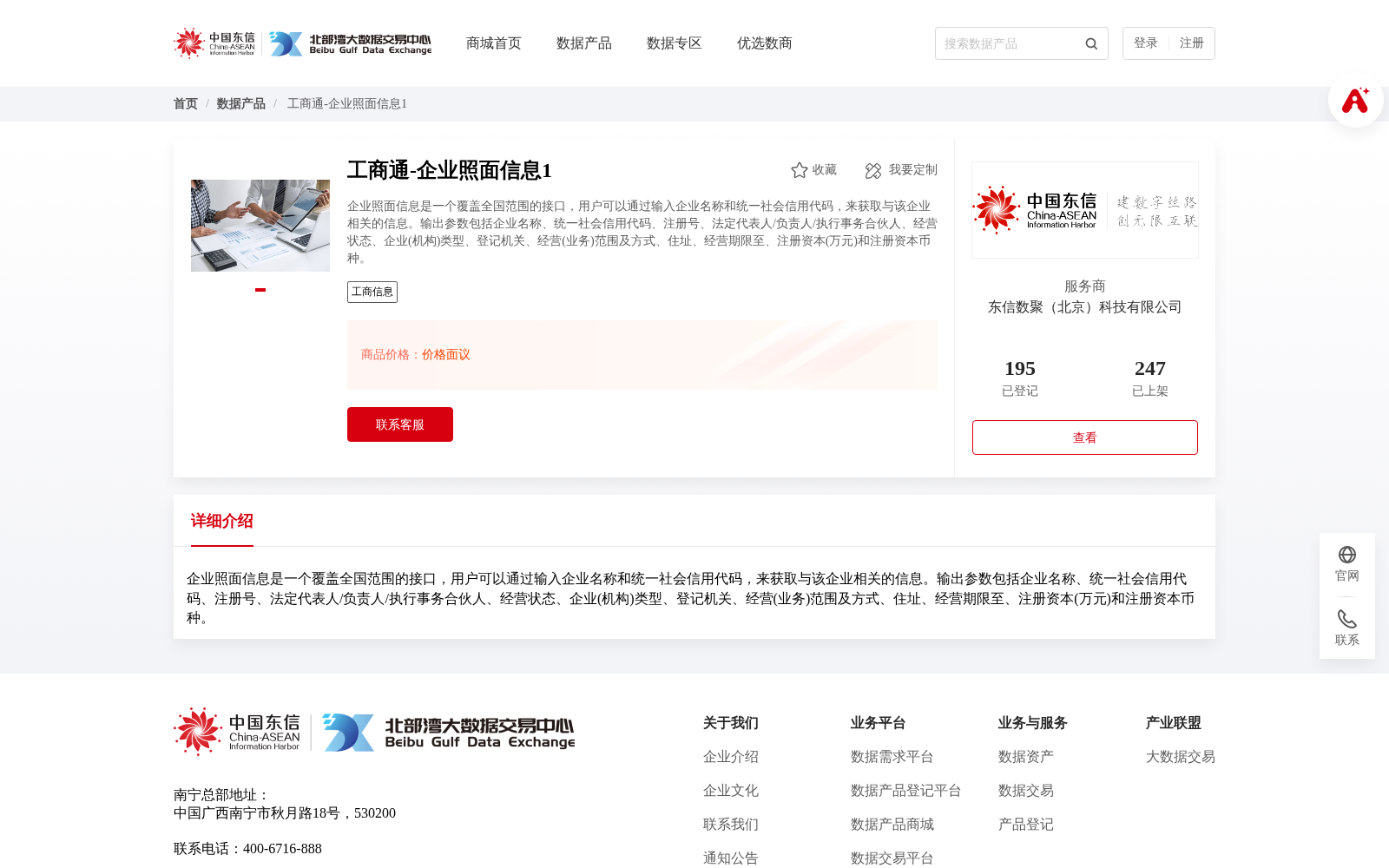Open the 数据需求平台 footer link
This screenshot has height=868, width=1389.
[x=892, y=757]
